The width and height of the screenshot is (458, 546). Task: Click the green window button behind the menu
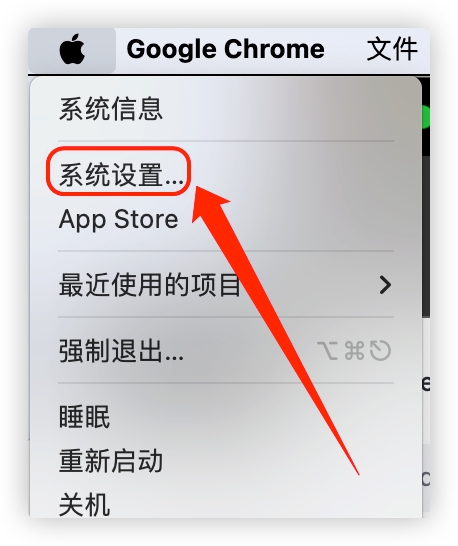point(425,117)
